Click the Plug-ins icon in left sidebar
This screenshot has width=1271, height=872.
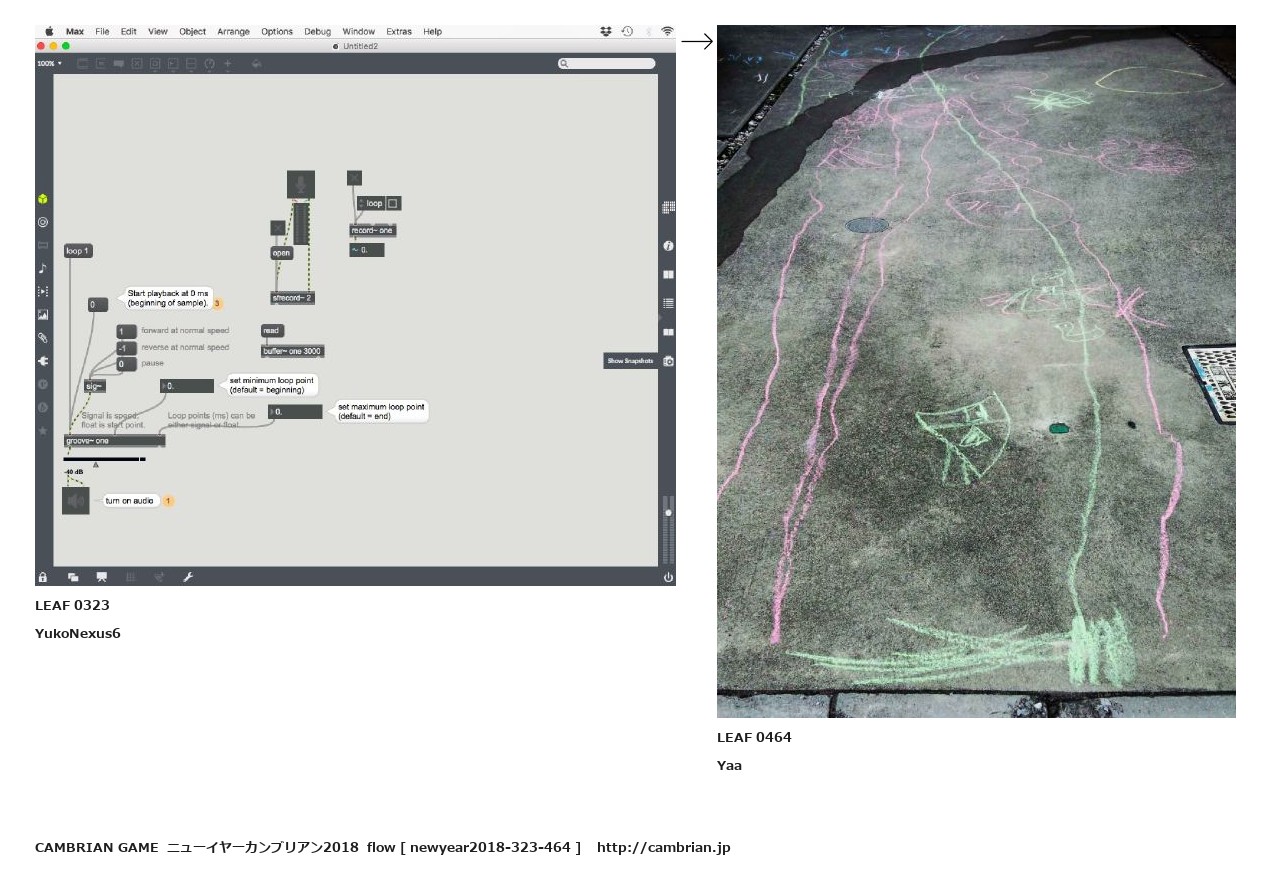[x=43, y=361]
